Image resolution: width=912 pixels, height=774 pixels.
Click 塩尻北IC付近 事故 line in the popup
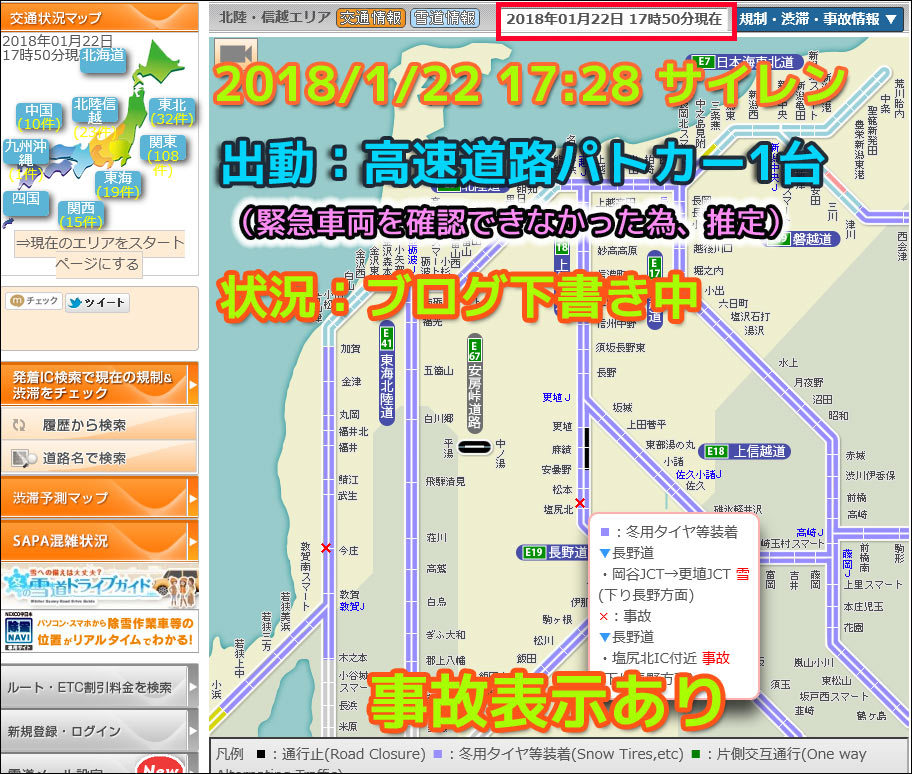pyautogui.click(x=665, y=658)
